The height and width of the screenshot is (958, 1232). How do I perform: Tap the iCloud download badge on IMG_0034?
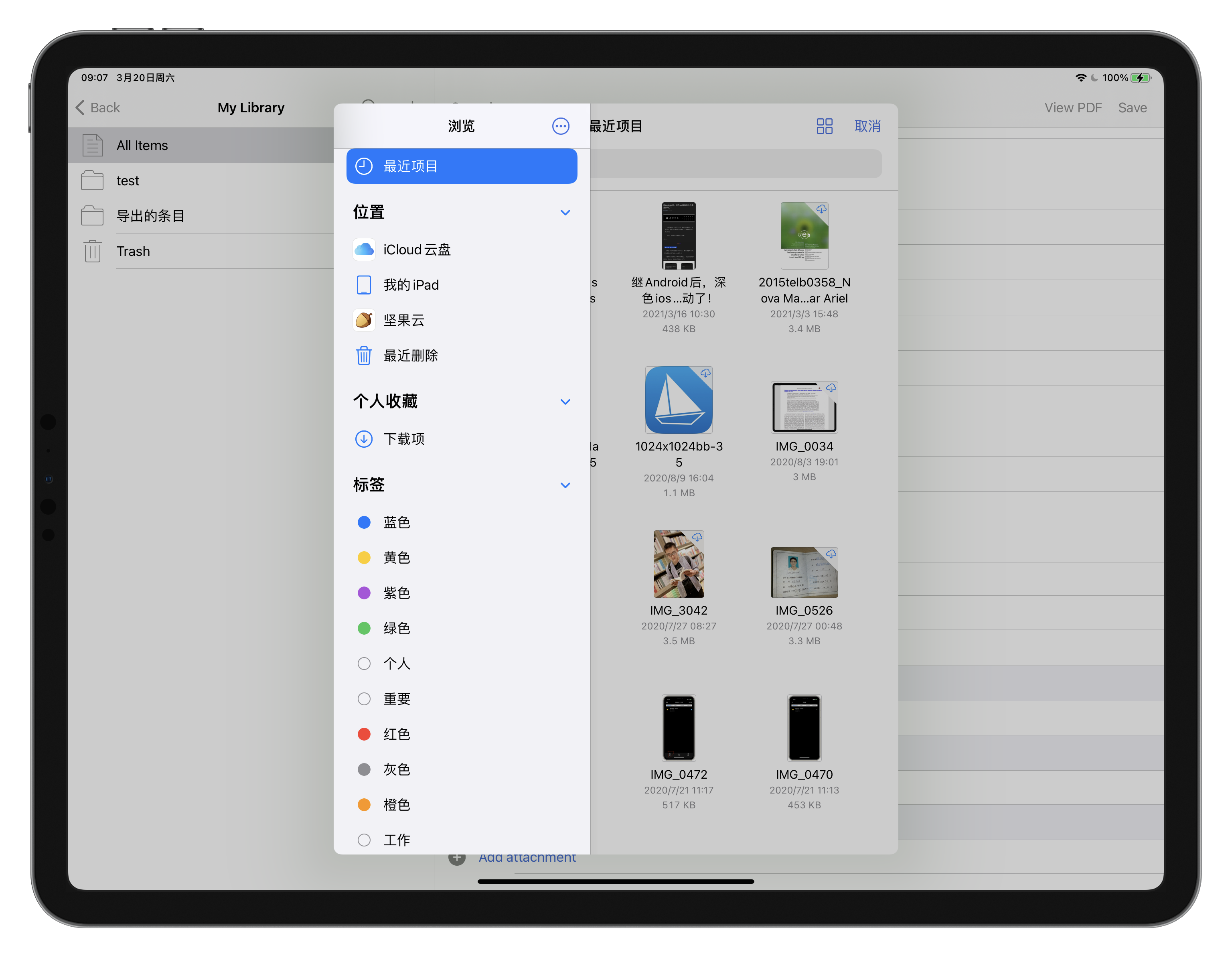point(831,388)
